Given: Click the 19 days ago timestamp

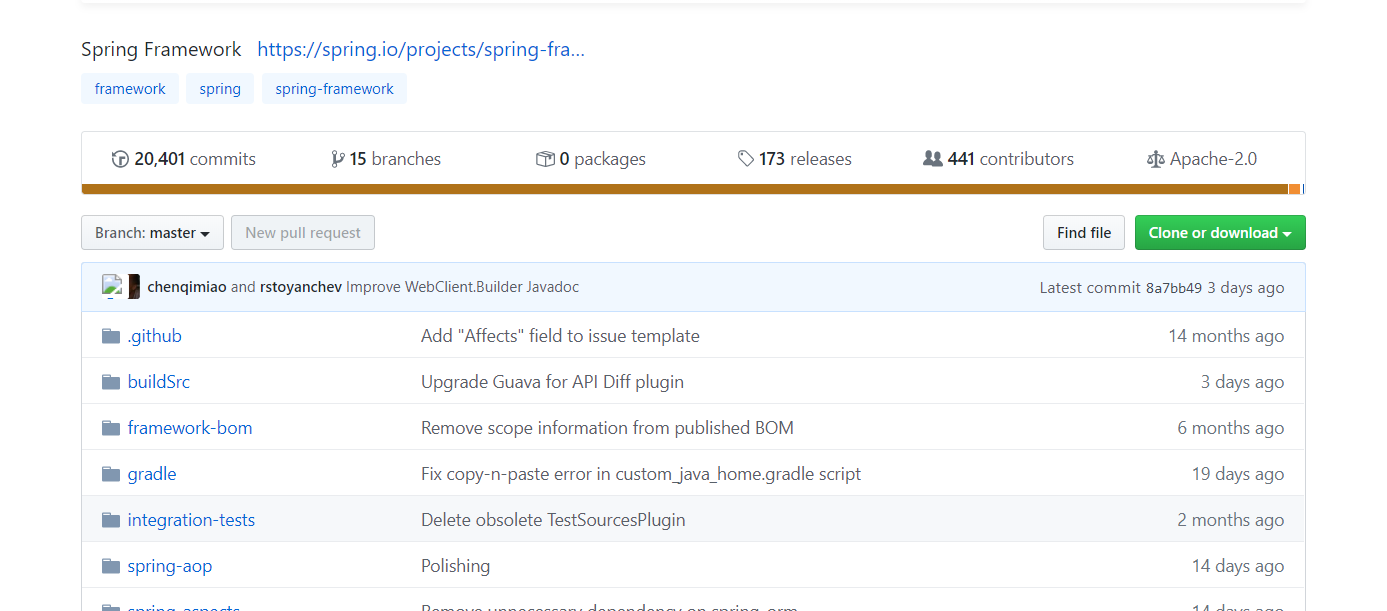Looking at the screenshot, I should click(1238, 474).
